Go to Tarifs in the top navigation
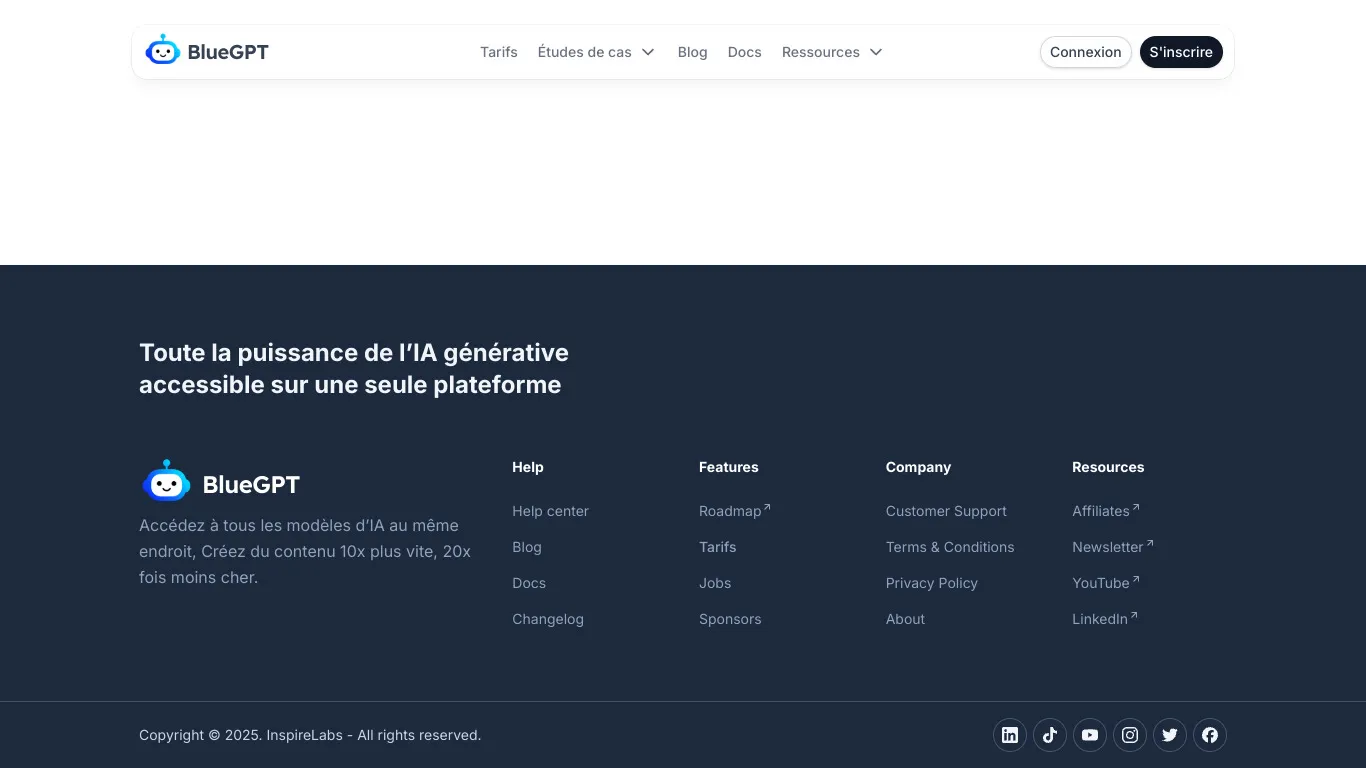The height and width of the screenshot is (768, 1366). pyautogui.click(x=499, y=52)
